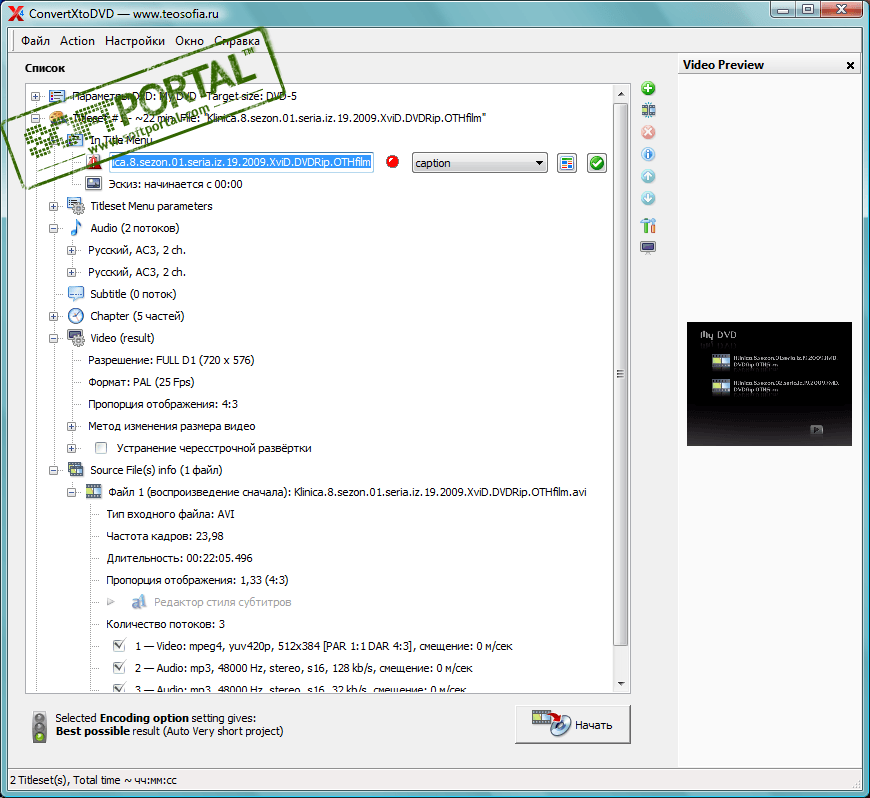This screenshot has width=870, height=798.
Task: Move item down with the down-arrow icon
Action: tap(648, 198)
